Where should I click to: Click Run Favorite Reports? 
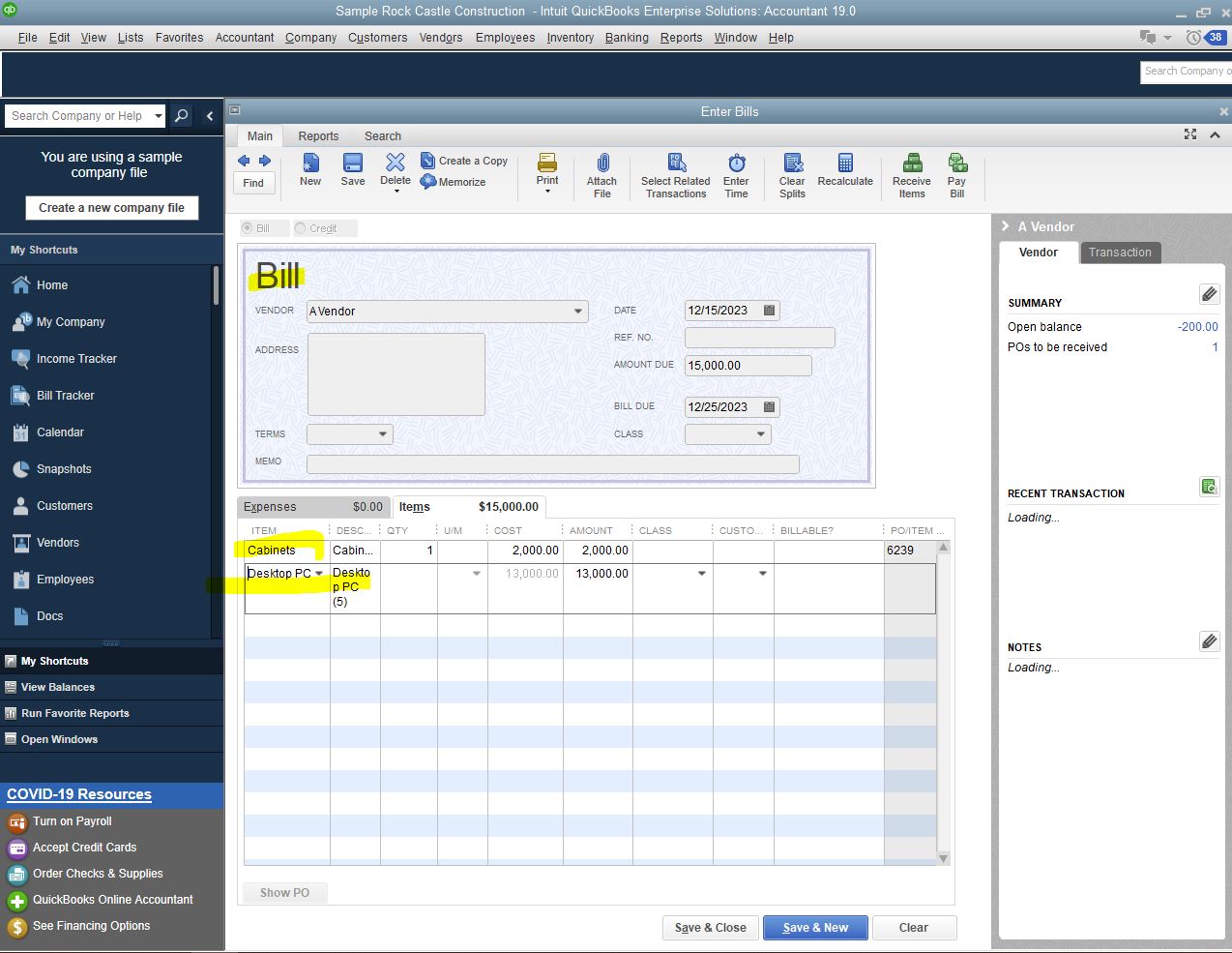pos(75,713)
